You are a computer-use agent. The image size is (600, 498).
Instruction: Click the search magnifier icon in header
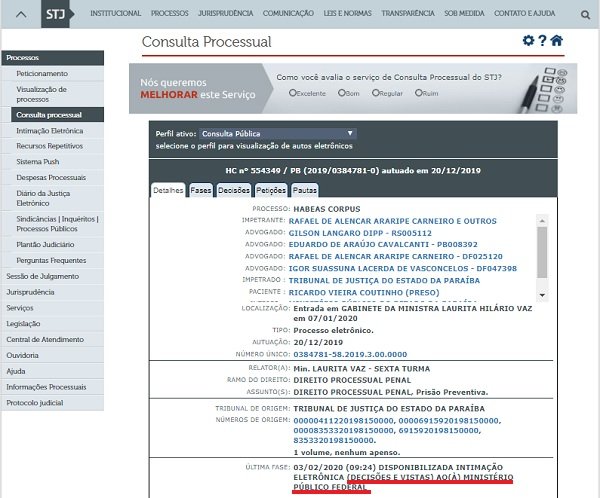585,16
